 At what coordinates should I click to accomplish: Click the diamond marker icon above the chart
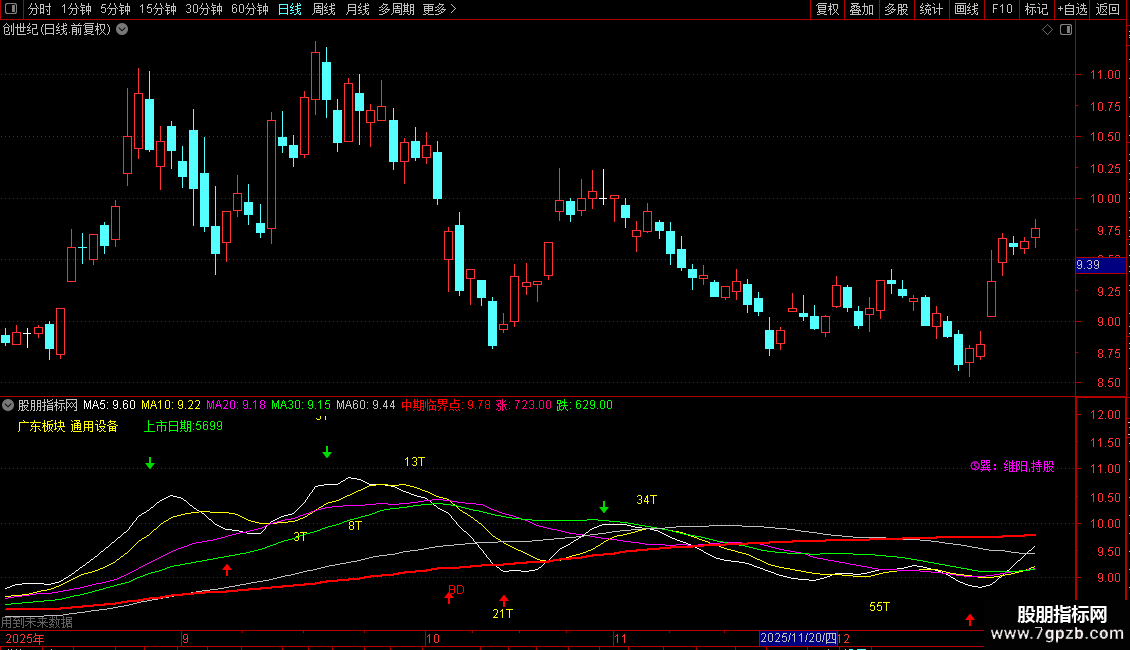1047,30
